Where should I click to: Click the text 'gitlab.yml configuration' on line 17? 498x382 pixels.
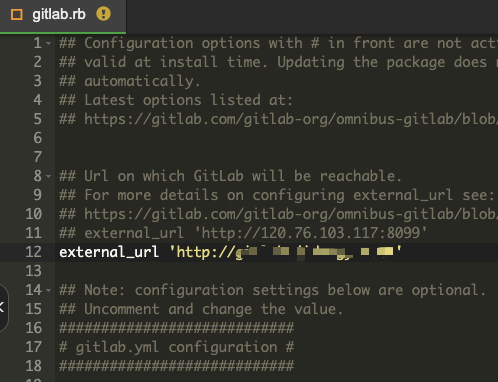coord(176,347)
